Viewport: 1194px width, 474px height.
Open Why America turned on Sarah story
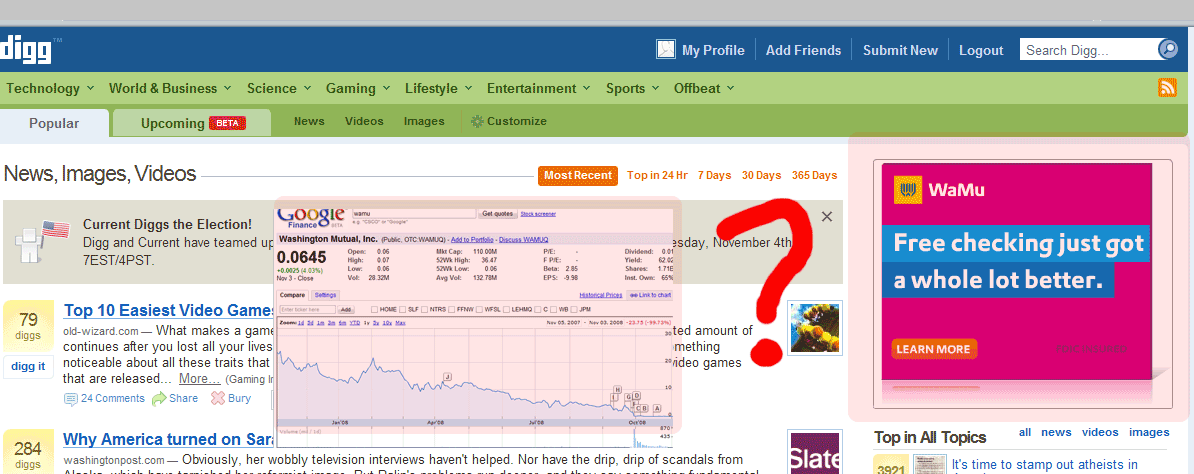pos(169,439)
